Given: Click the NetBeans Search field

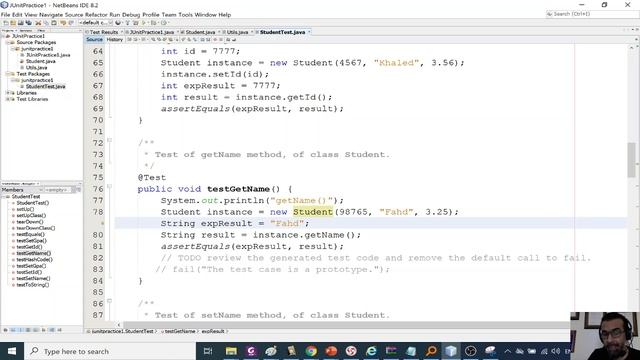Looking at the screenshot, I should coord(592,14).
